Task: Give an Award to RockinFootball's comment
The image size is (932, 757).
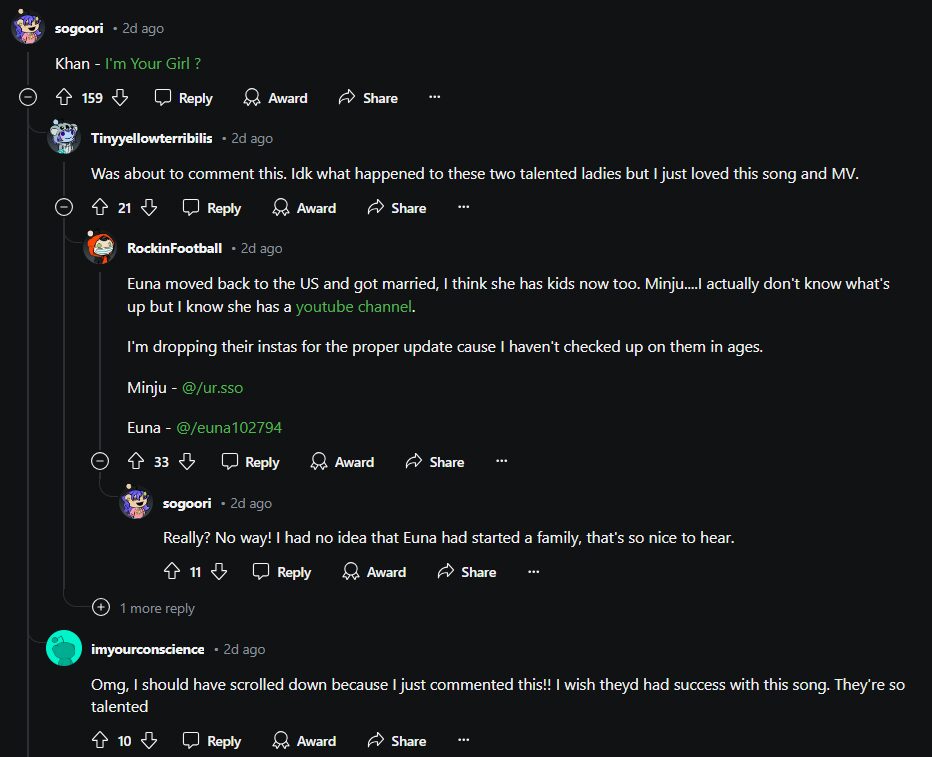Action: 342,462
